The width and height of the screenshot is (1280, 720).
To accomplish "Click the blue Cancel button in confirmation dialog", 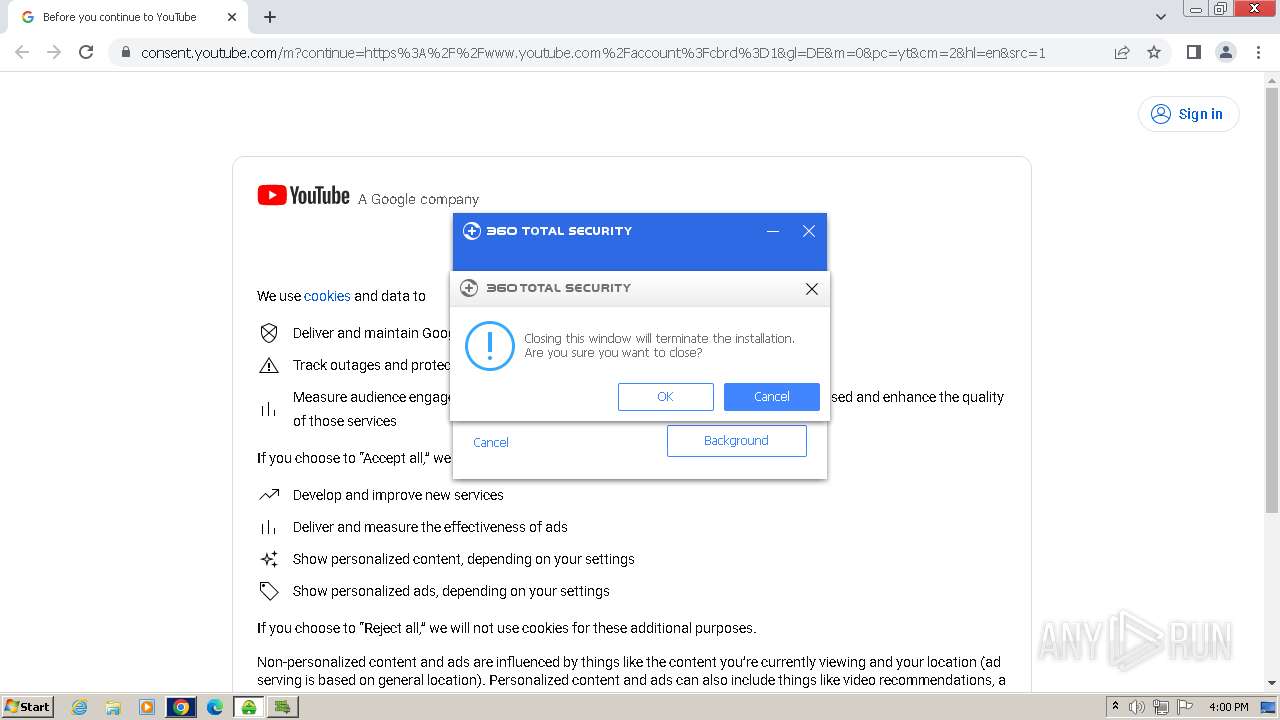I will coord(771,396).
